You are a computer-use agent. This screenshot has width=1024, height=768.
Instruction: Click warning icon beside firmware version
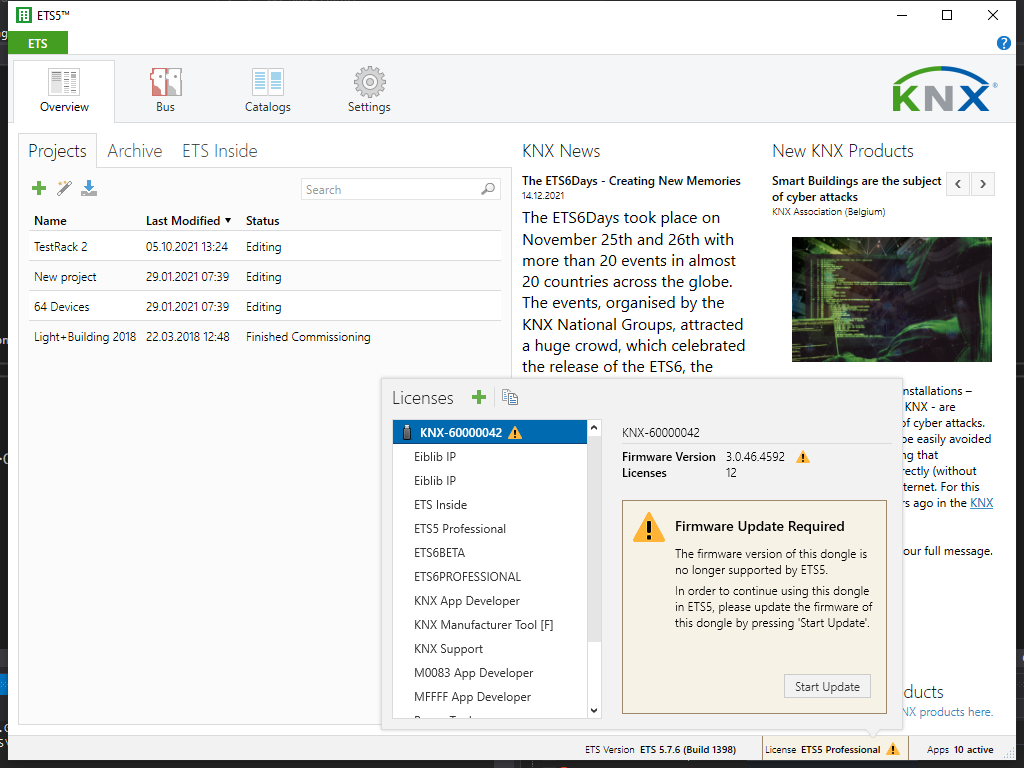pyautogui.click(x=803, y=457)
